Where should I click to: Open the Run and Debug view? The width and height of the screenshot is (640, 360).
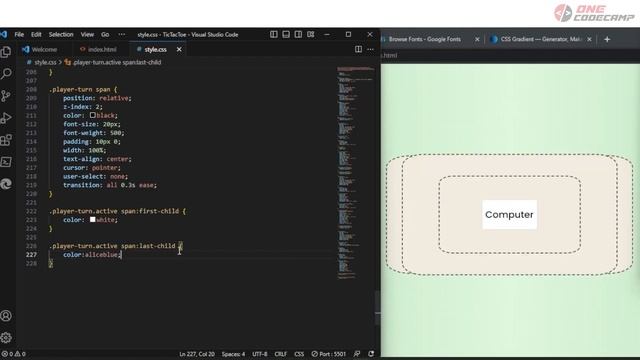pyautogui.click(x=6, y=118)
